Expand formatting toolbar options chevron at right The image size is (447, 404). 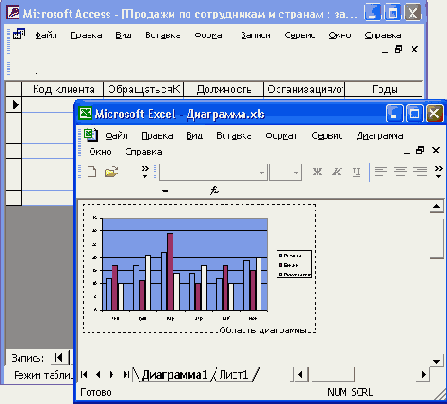click(439, 172)
